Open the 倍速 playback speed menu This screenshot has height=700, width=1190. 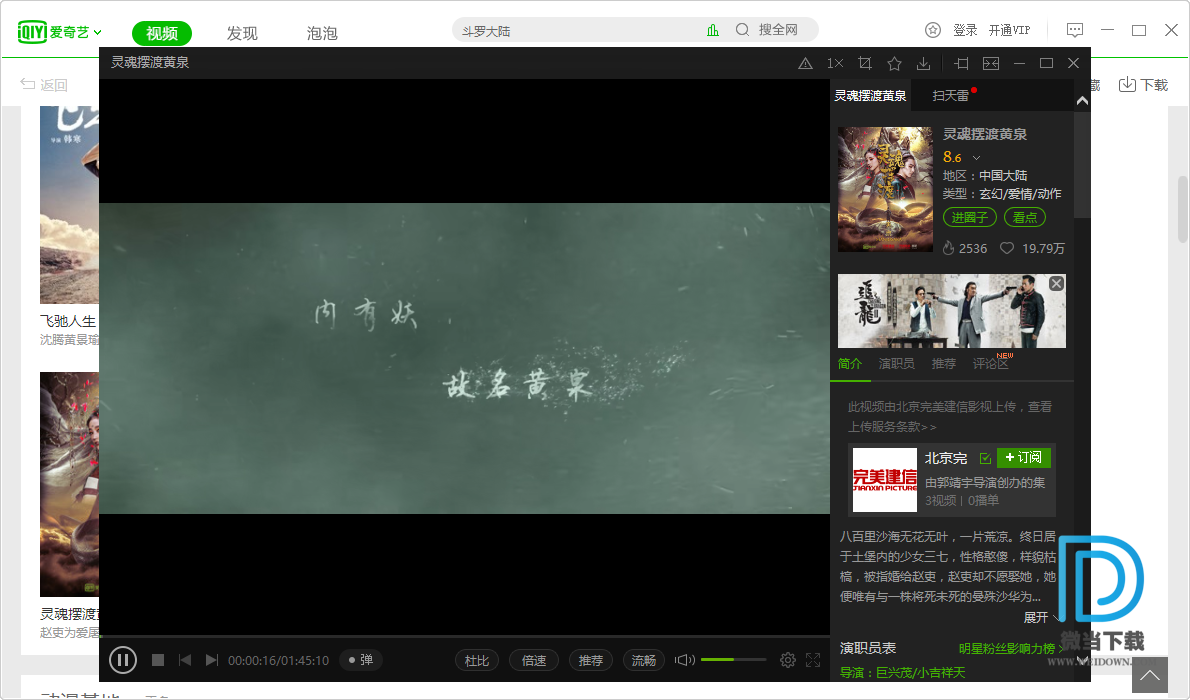click(534, 661)
